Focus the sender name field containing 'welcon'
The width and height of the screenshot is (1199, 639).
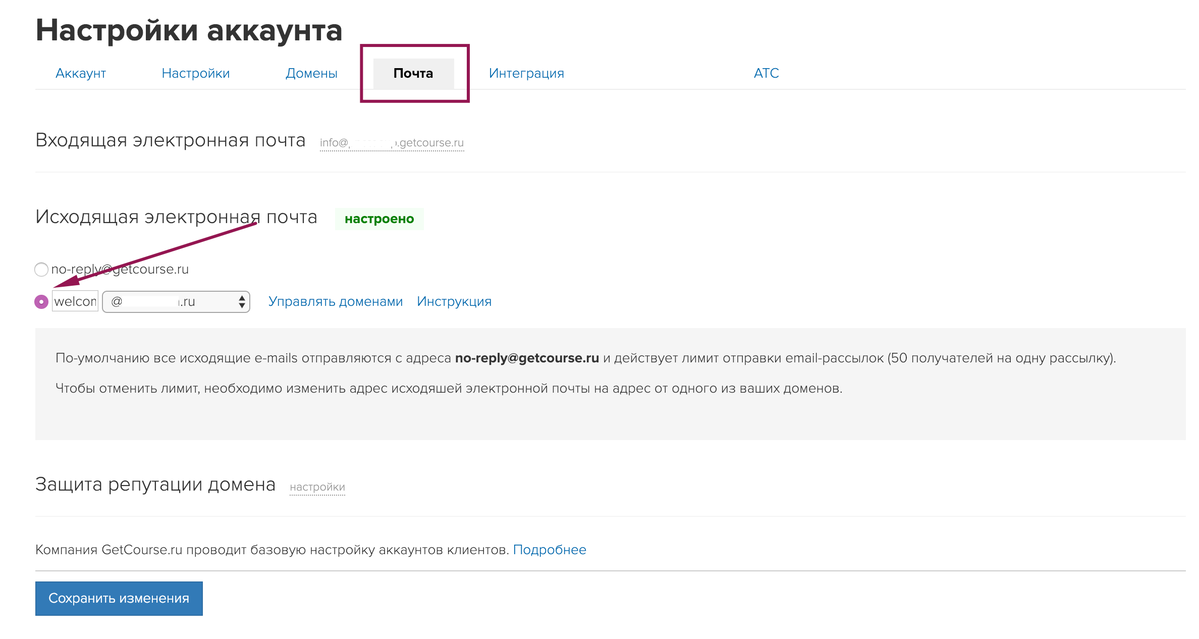coord(75,302)
